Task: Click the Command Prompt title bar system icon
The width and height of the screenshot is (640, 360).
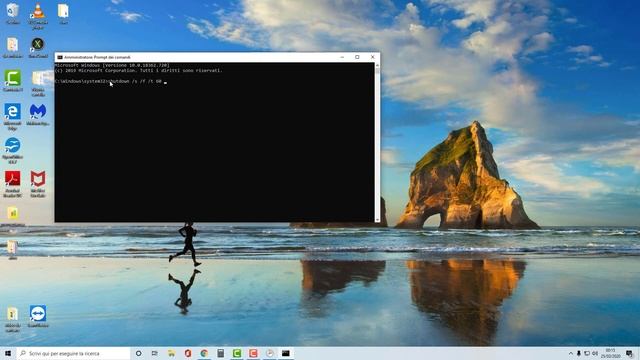Action: [x=60, y=57]
